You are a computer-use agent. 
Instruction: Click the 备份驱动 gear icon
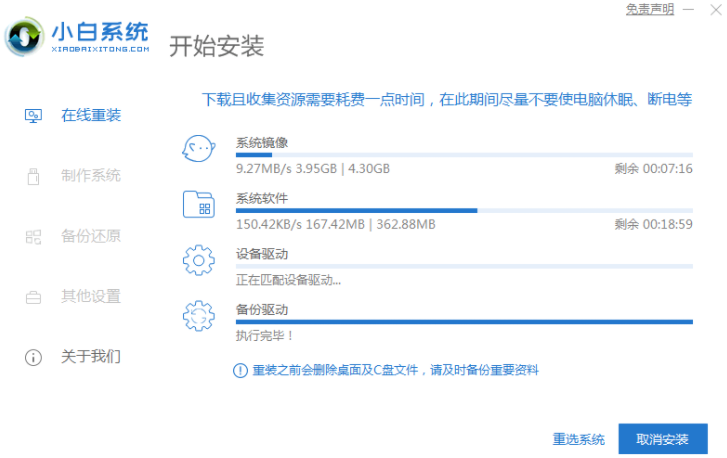click(x=198, y=316)
